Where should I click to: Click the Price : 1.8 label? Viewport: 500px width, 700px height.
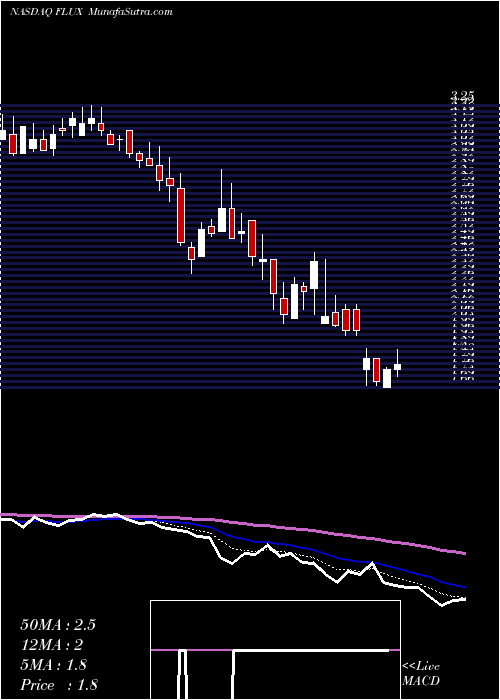coord(58,685)
